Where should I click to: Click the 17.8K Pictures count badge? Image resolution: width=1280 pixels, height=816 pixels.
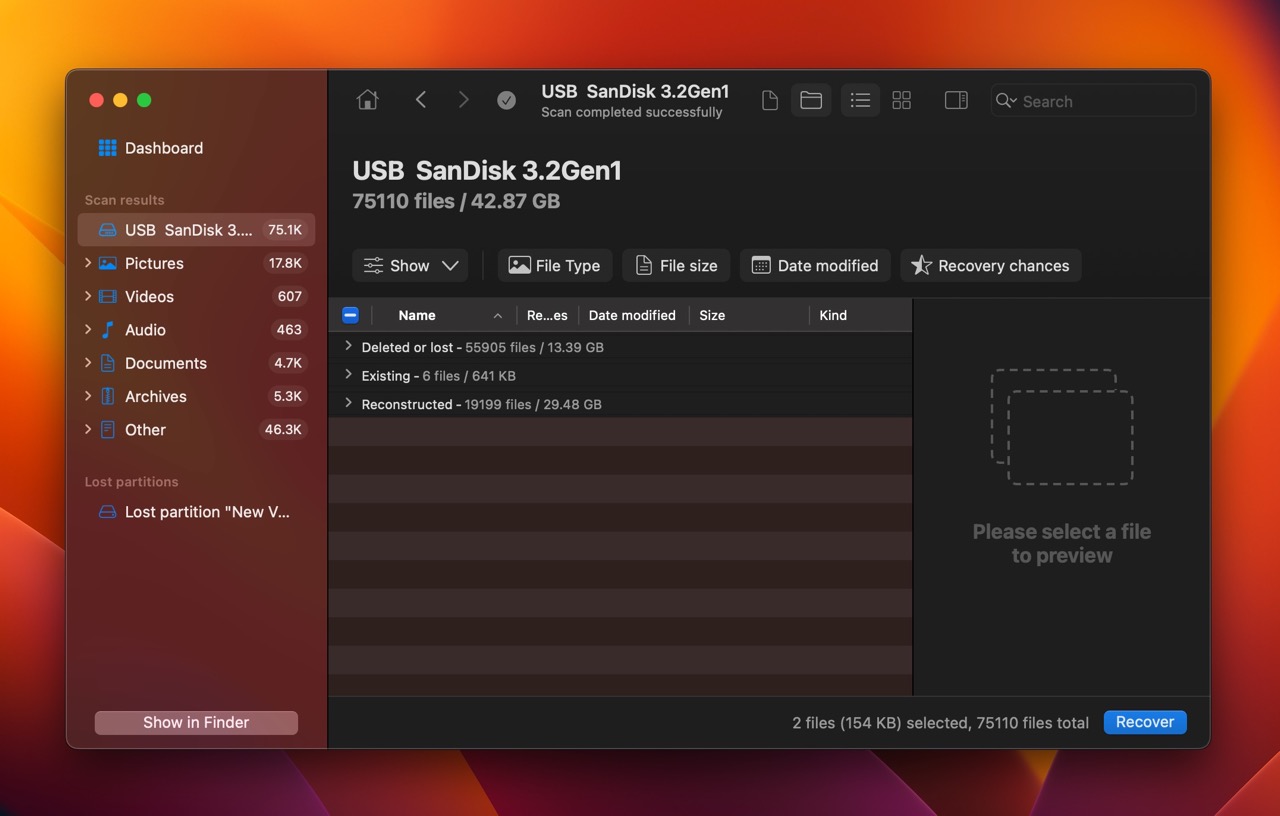(x=285, y=263)
